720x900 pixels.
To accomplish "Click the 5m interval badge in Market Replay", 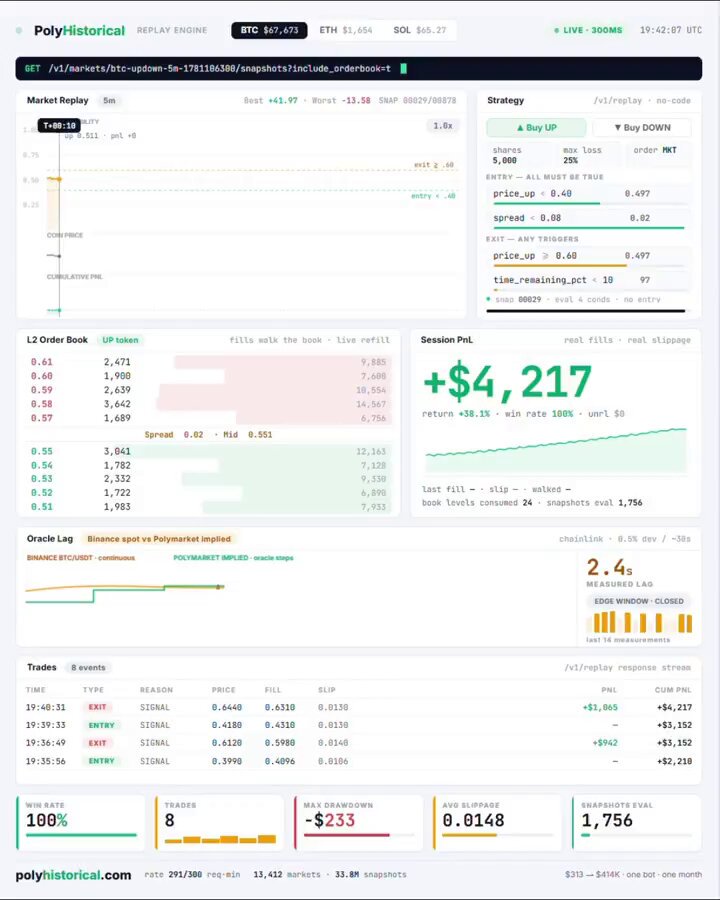I will 109,100.
